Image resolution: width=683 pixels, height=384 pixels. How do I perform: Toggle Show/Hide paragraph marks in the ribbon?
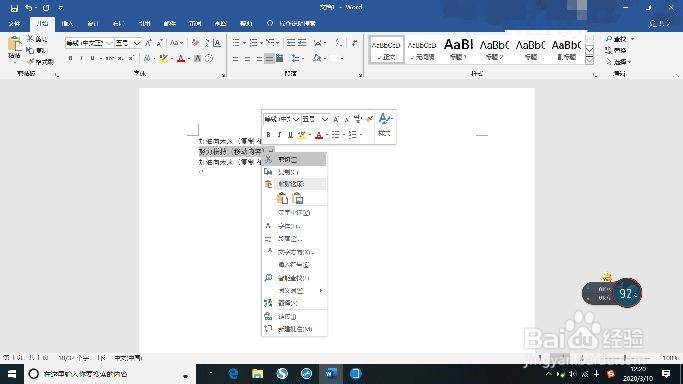tap(355, 43)
